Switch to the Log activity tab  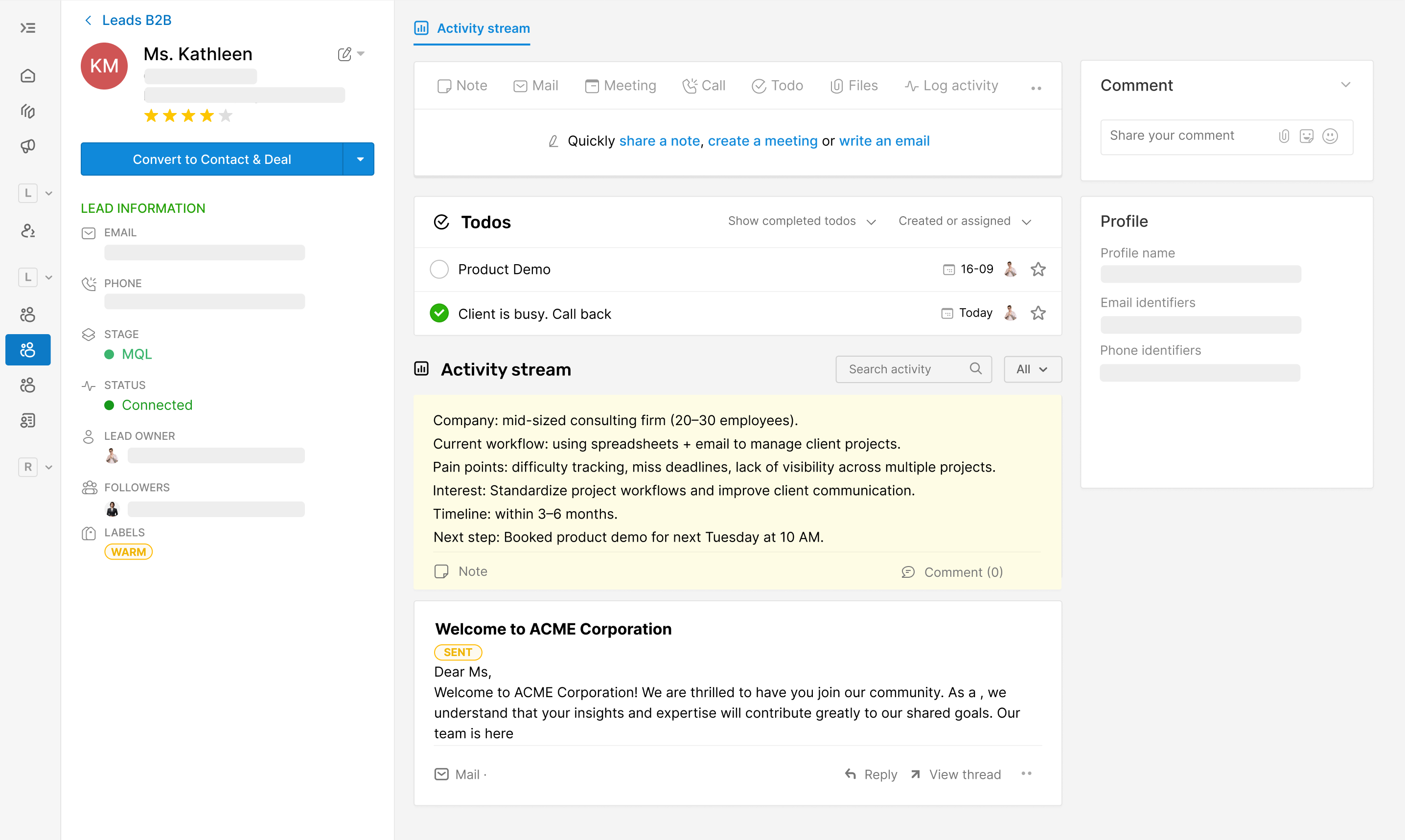(x=951, y=86)
